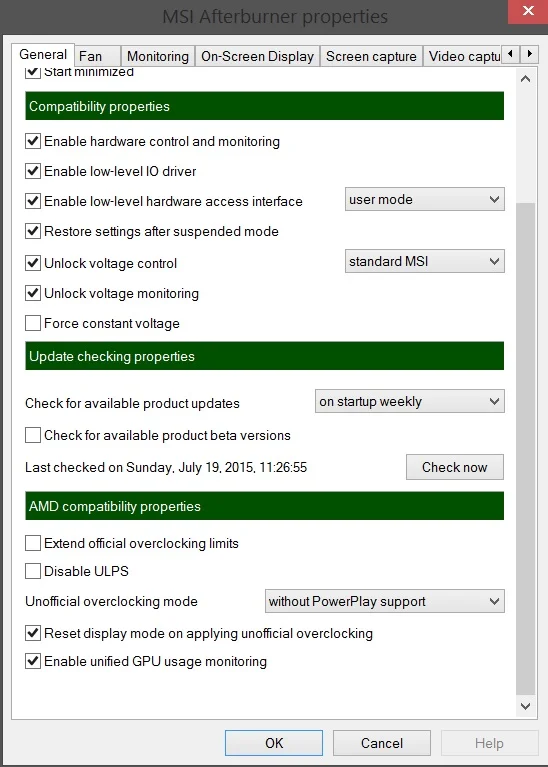
Task: Click the AMD compatibility properties header
Action: pyautogui.click(x=264, y=506)
